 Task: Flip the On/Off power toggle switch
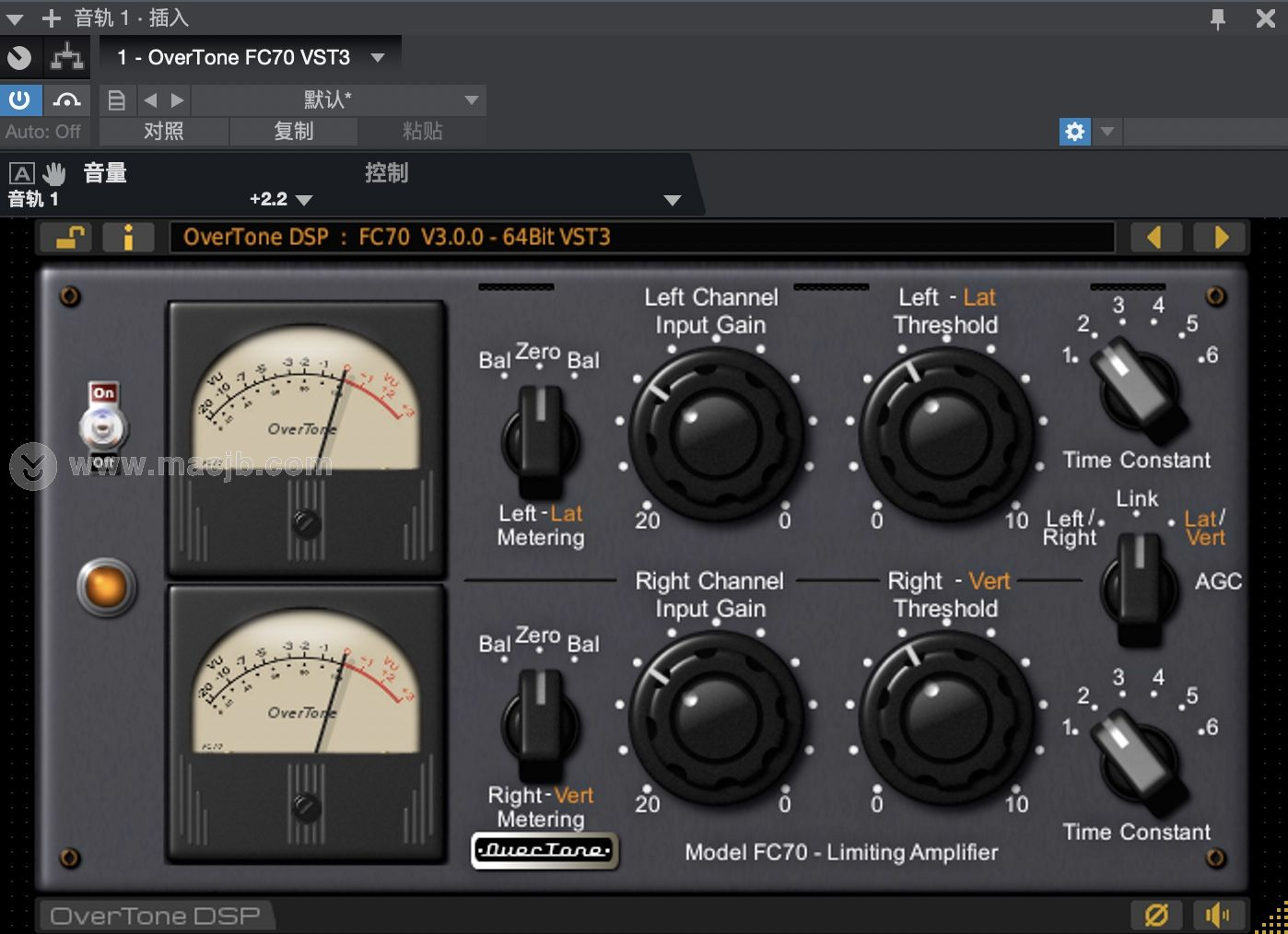[103, 426]
